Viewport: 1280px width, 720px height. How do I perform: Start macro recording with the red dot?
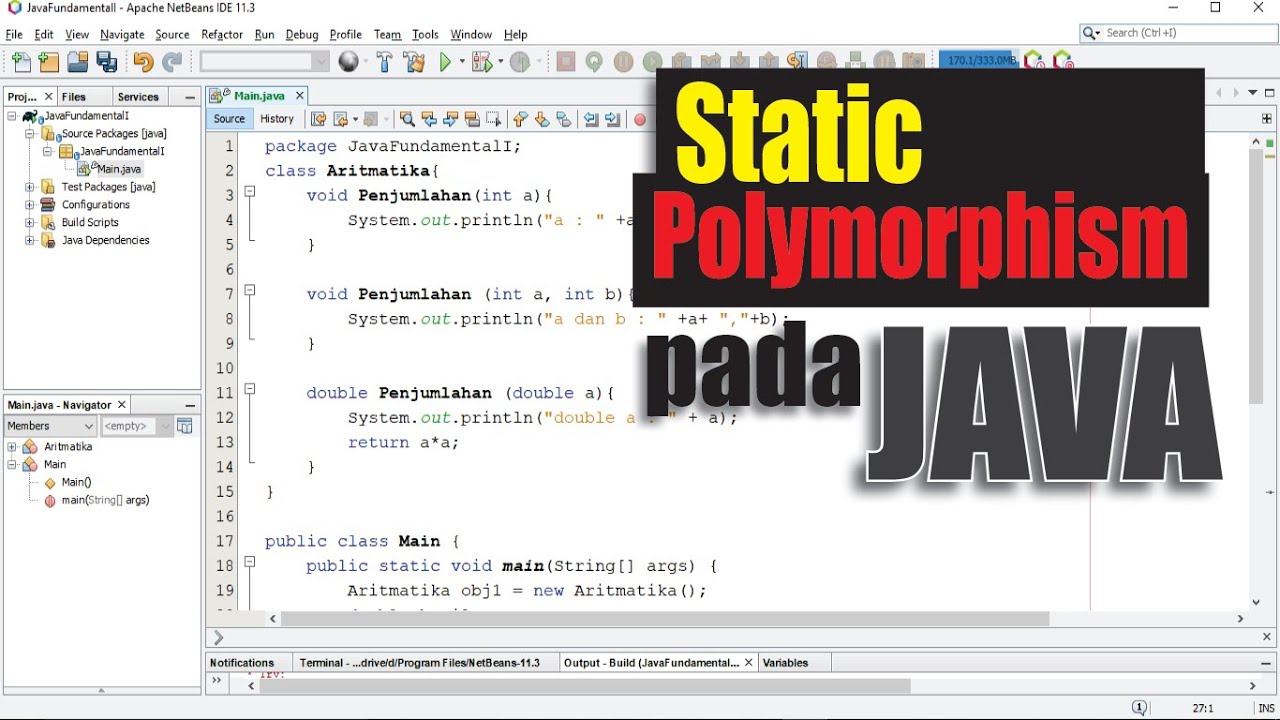[640, 120]
